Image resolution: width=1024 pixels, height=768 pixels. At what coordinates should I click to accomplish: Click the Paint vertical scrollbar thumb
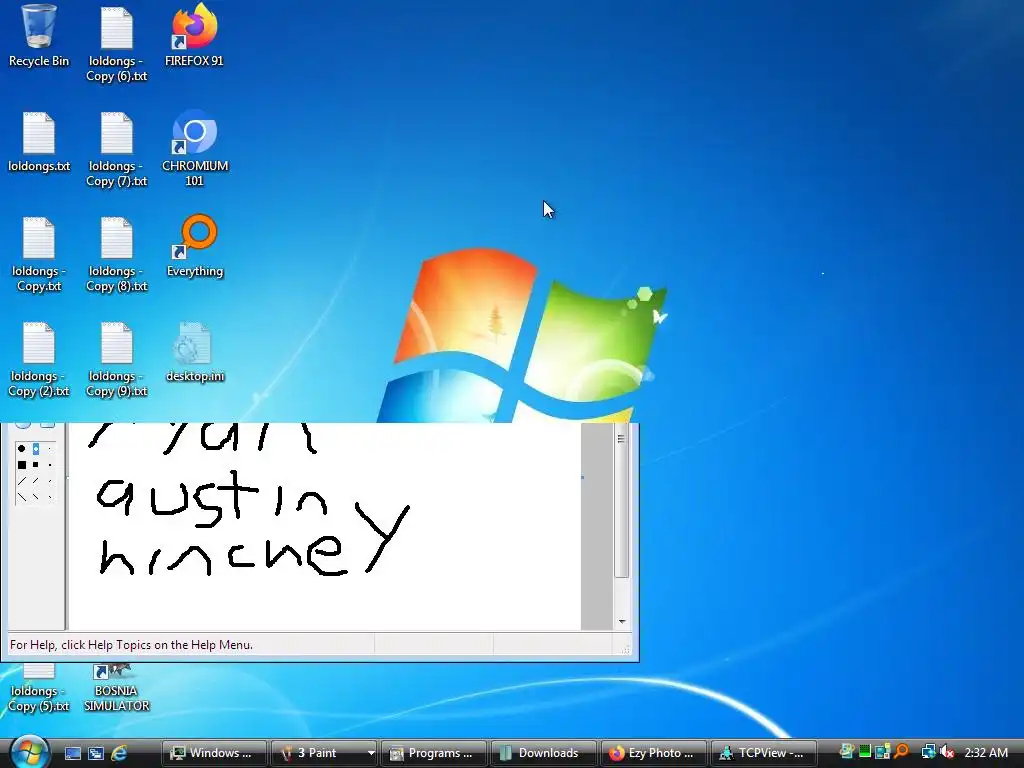pyautogui.click(x=622, y=501)
